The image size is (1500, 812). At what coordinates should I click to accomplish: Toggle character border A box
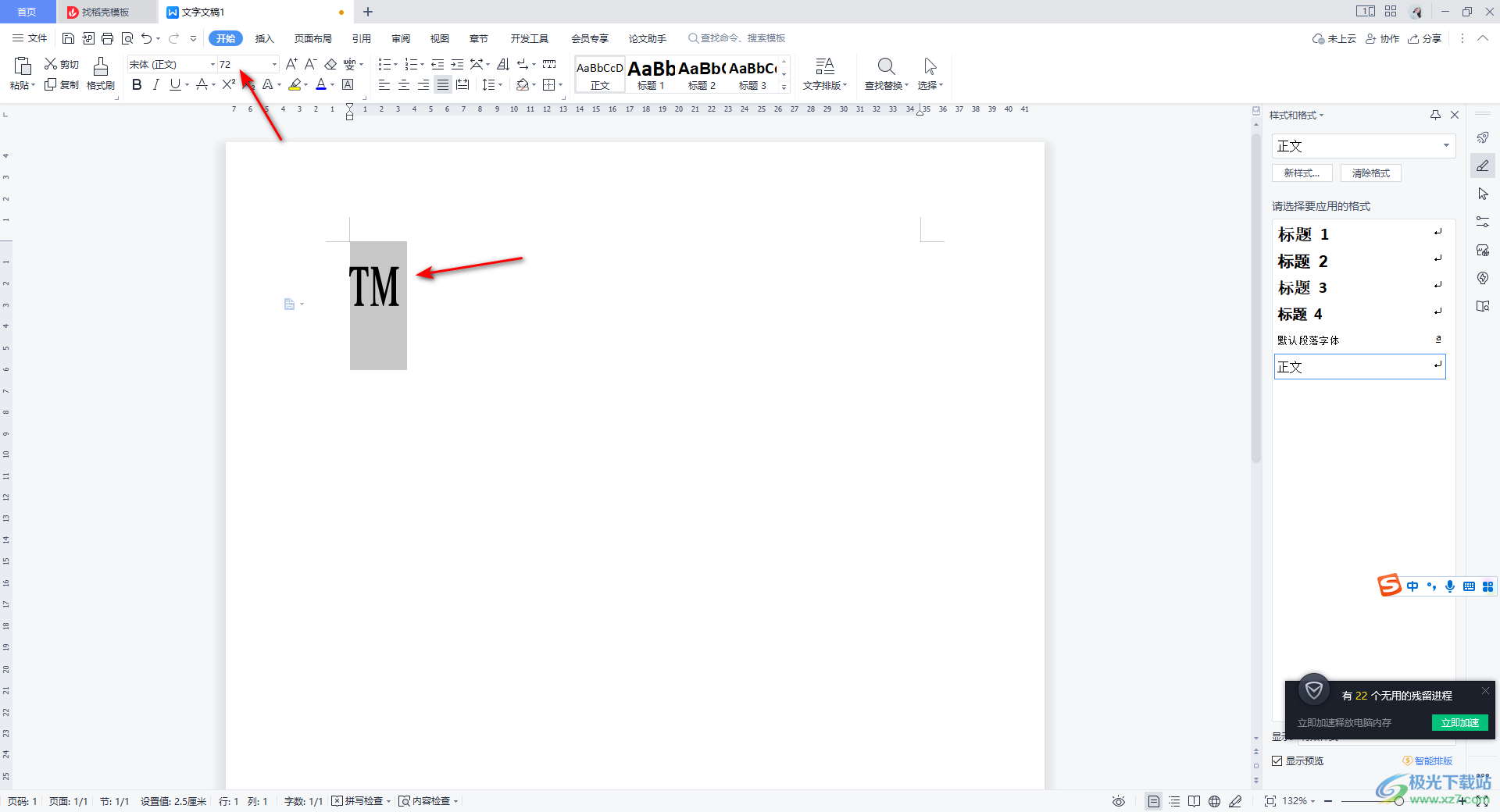(348, 84)
